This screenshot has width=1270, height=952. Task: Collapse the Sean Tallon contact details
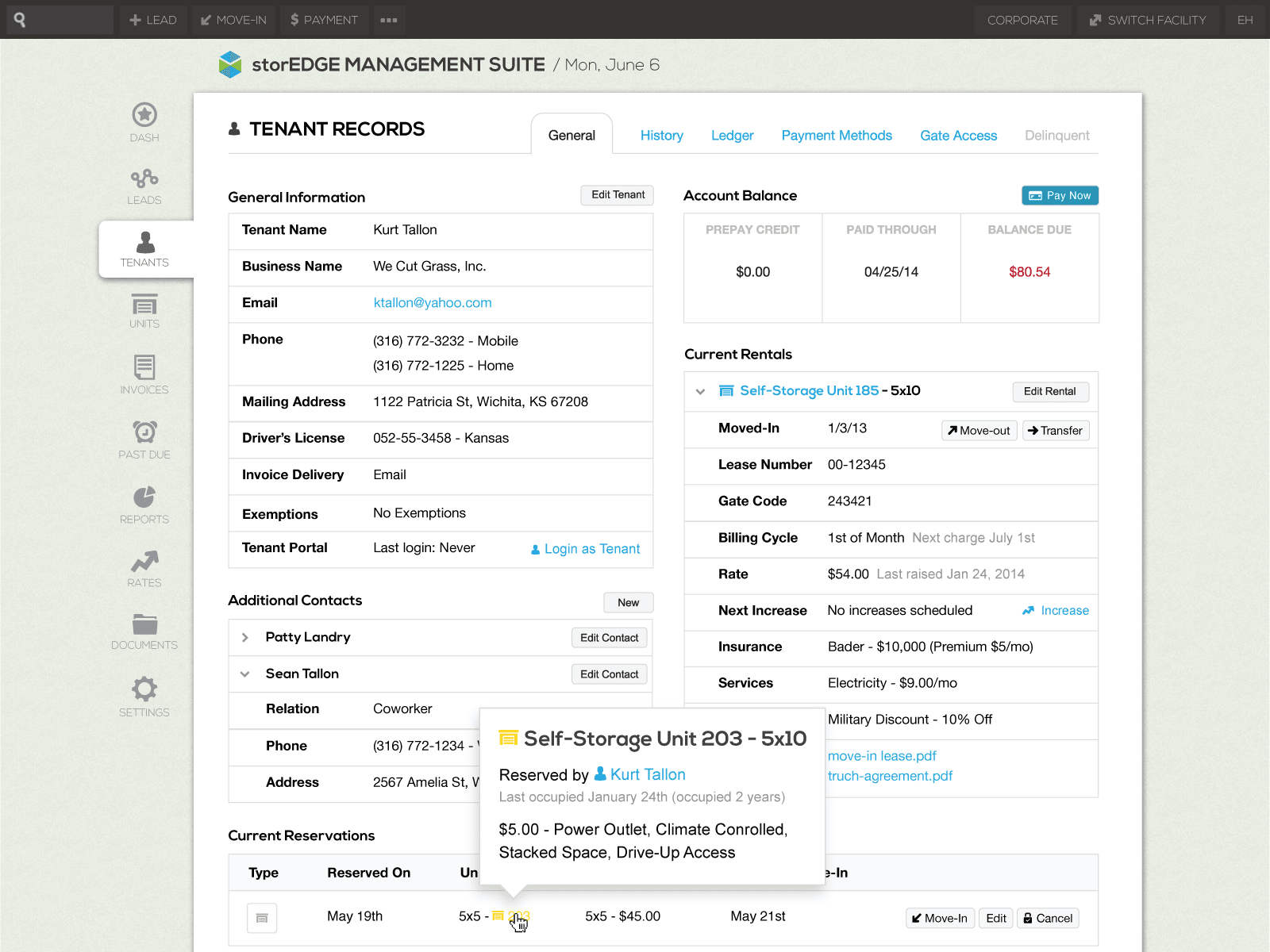pyautogui.click(x=246, y=674)
